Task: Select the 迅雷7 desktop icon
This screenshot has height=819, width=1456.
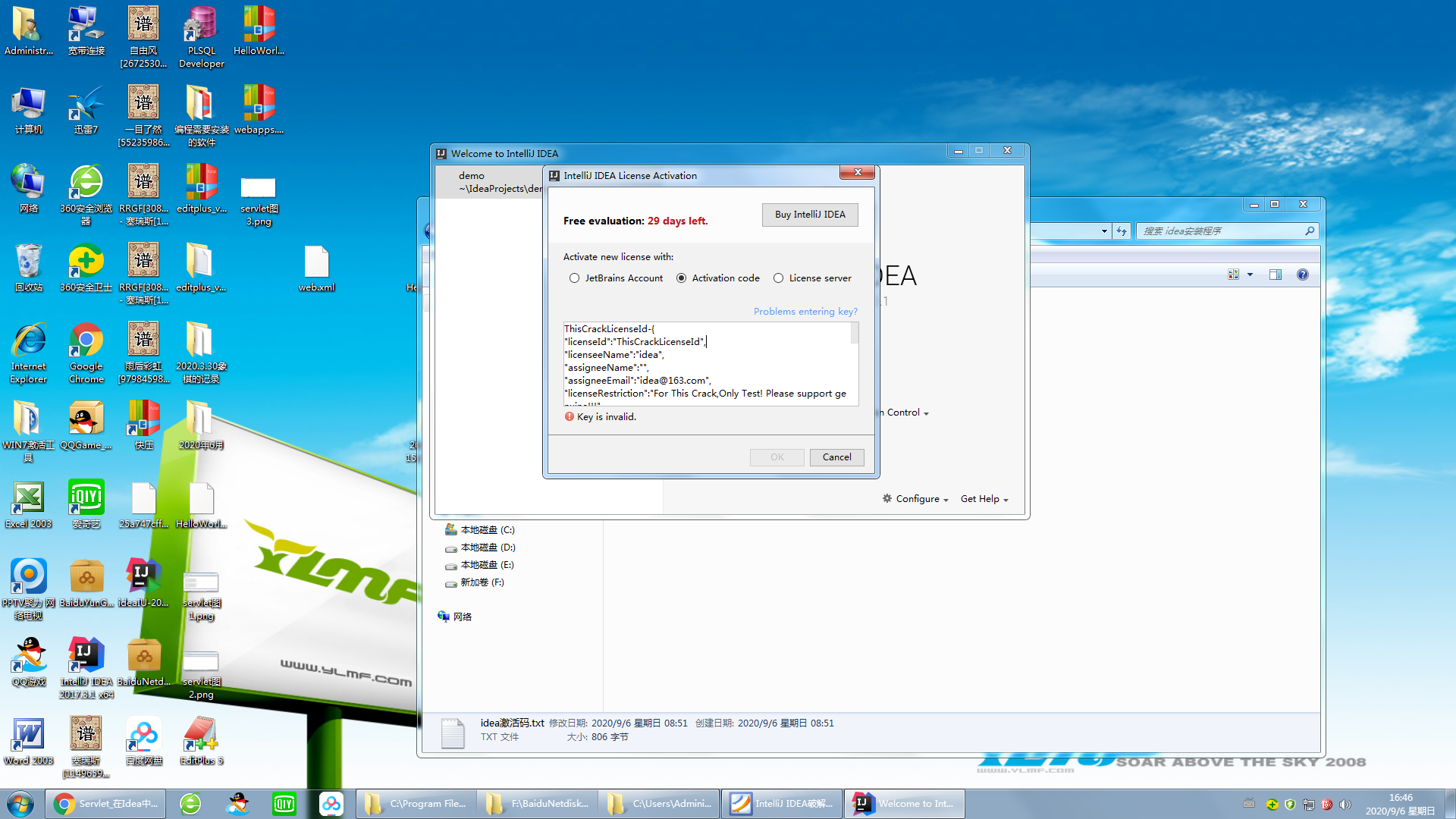Action: [86, 110]
